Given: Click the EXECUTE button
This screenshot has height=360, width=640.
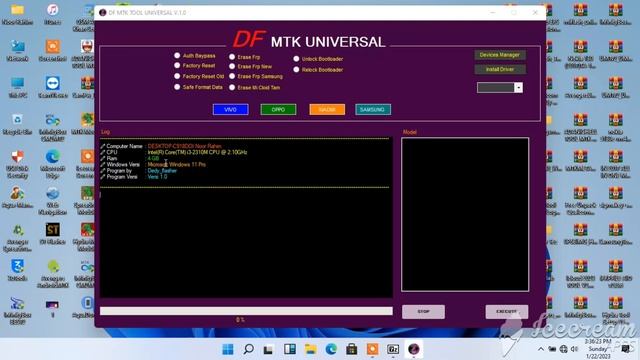Looking at the screenshot, I should click(x=507, y=311).
